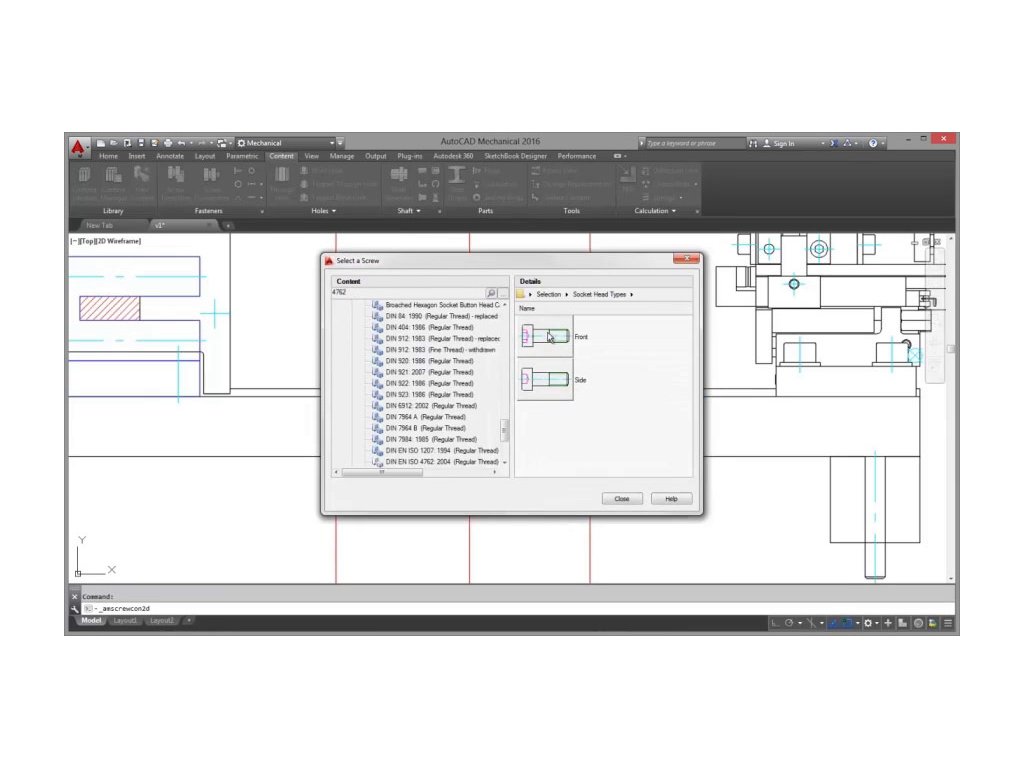Click the Close button in Select a Screw
Screen dimensions: 1024x768
point(622,499)
